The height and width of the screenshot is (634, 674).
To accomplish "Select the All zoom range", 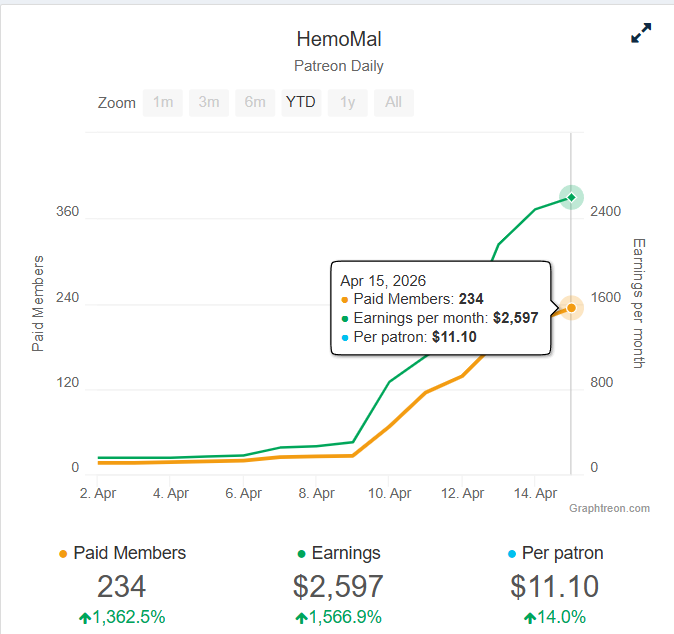I will coord(393,102).
